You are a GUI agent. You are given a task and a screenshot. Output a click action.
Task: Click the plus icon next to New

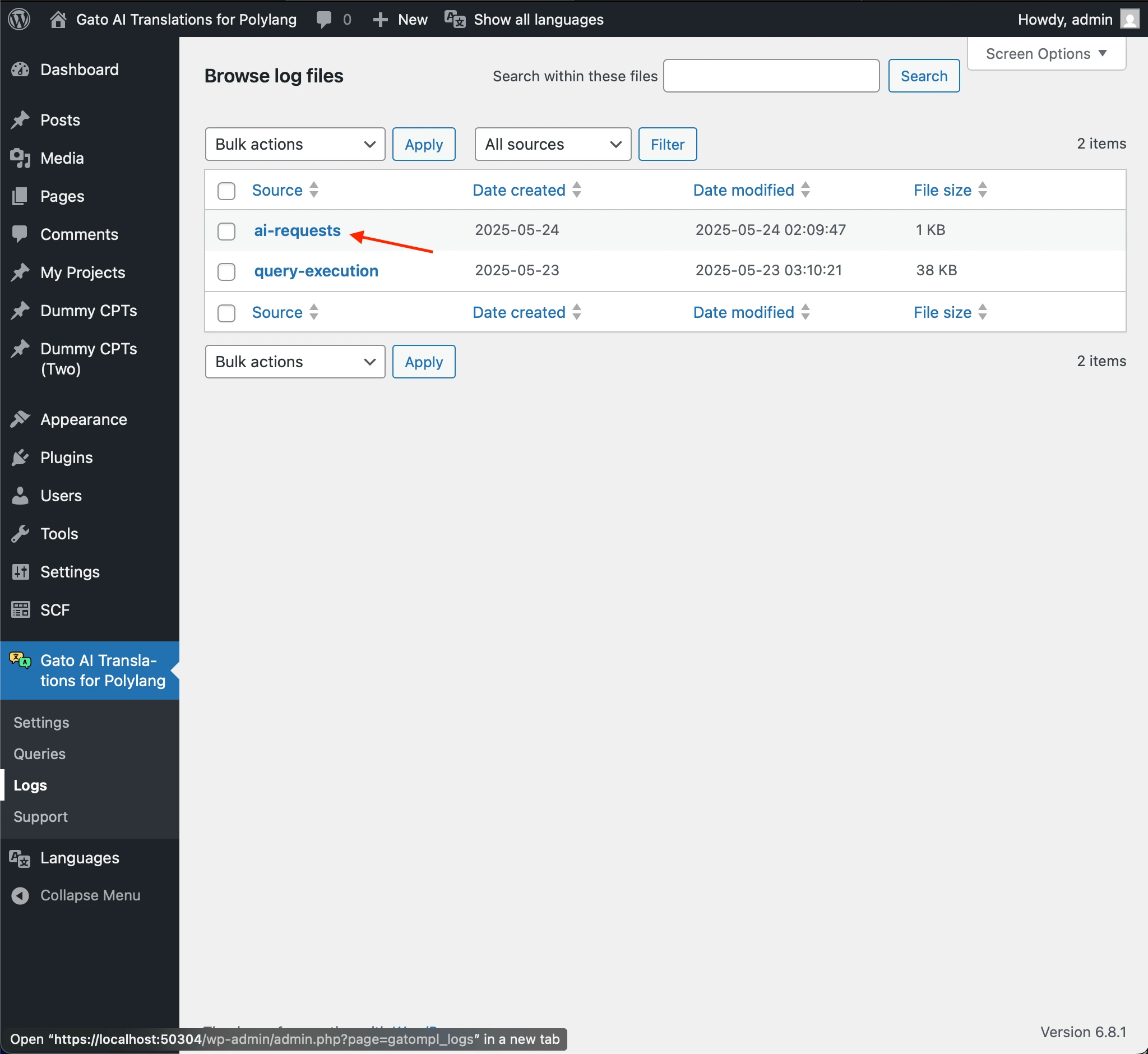point(380,20)
